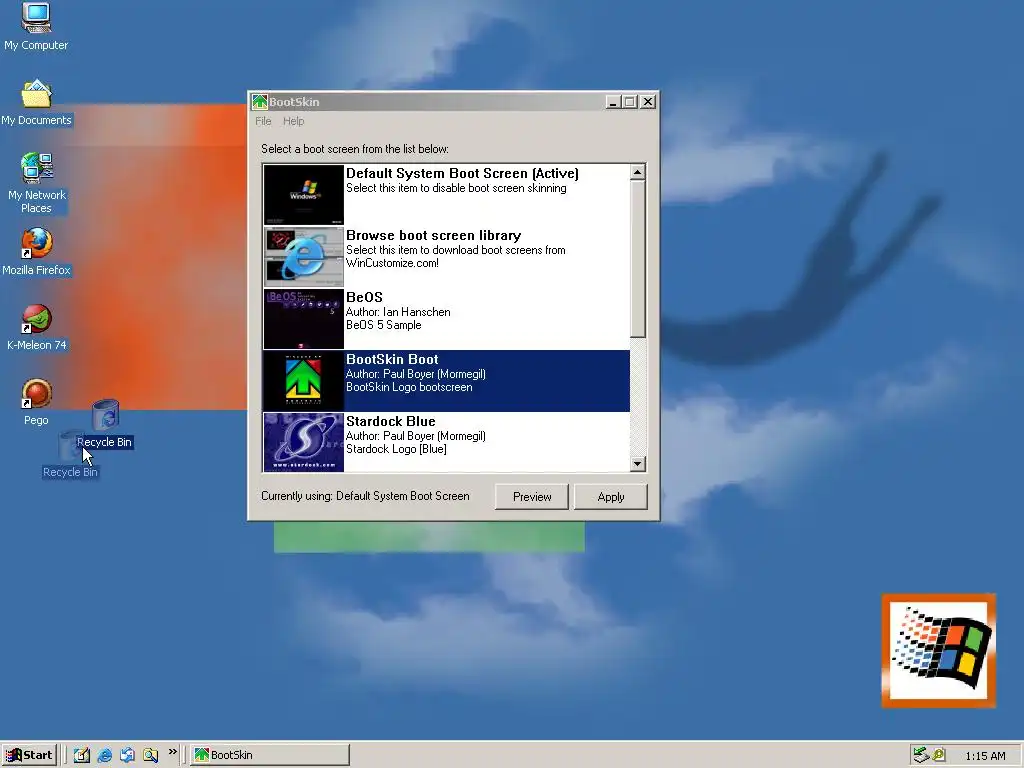Select the BootSkin Boot green arrow thumbnail

(x=304, y=381)
